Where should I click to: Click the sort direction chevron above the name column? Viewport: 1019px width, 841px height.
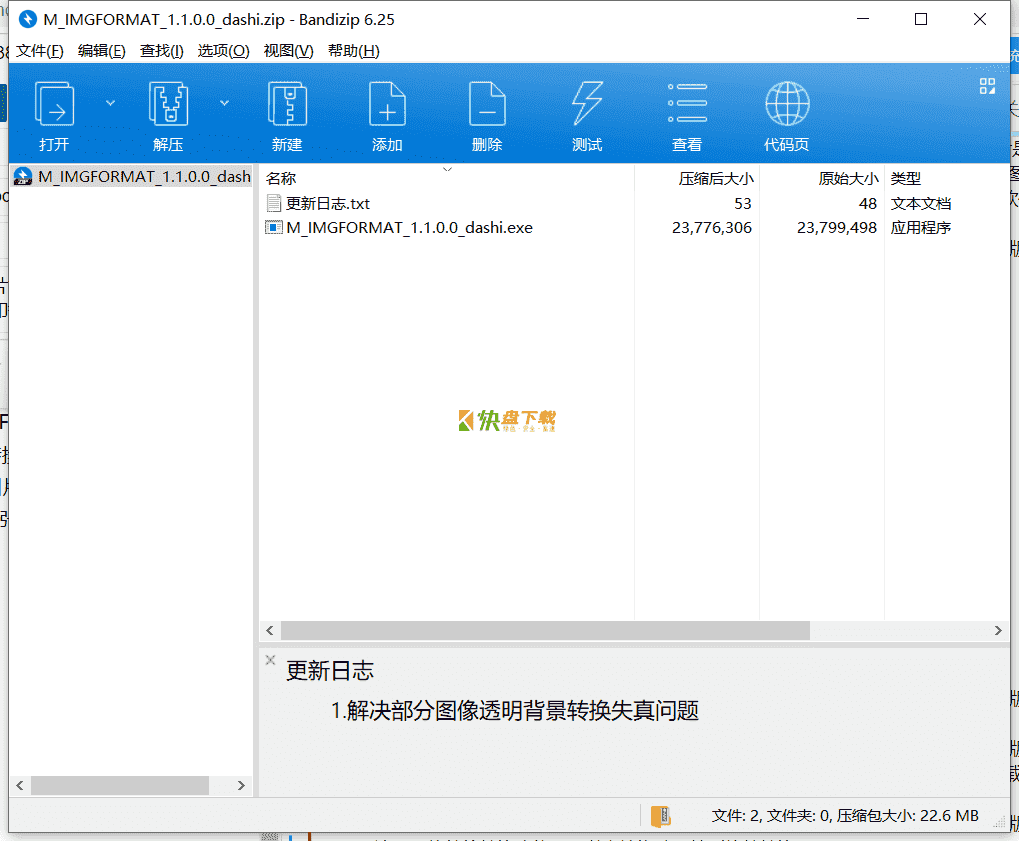[447, 169]
